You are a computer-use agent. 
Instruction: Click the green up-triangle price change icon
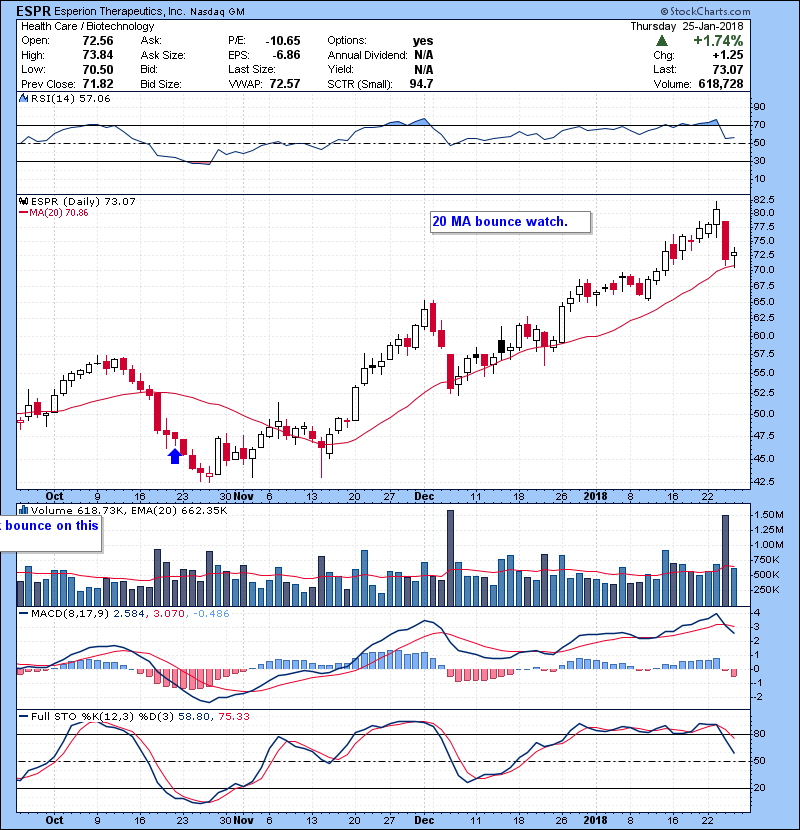[x=661, y=41]
